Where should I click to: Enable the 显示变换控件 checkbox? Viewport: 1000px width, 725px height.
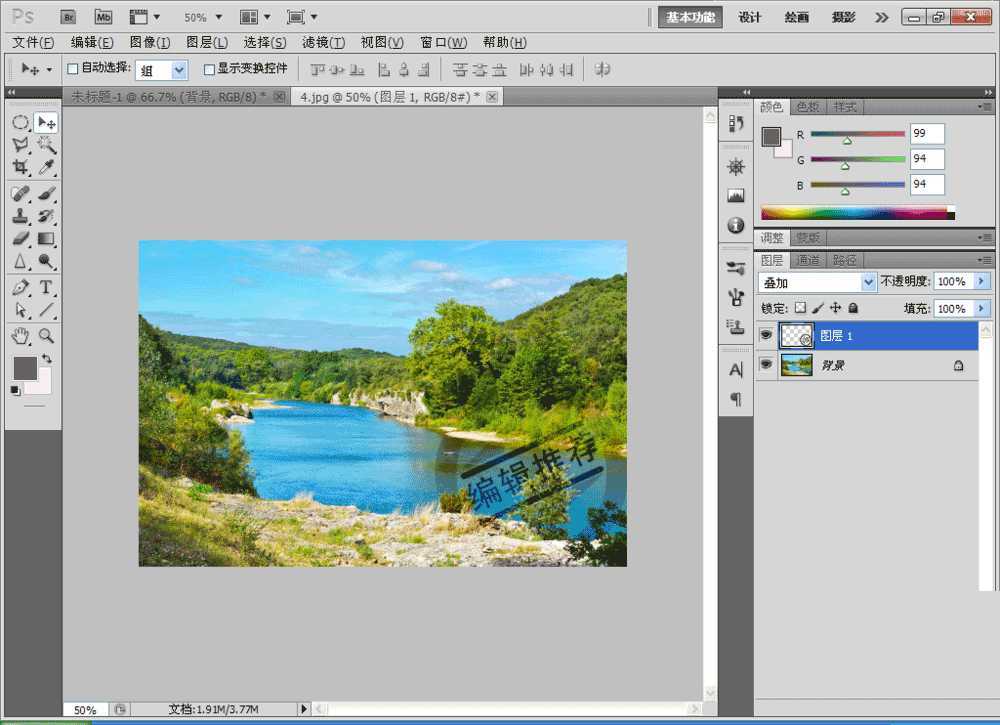(x=209, y=69)
